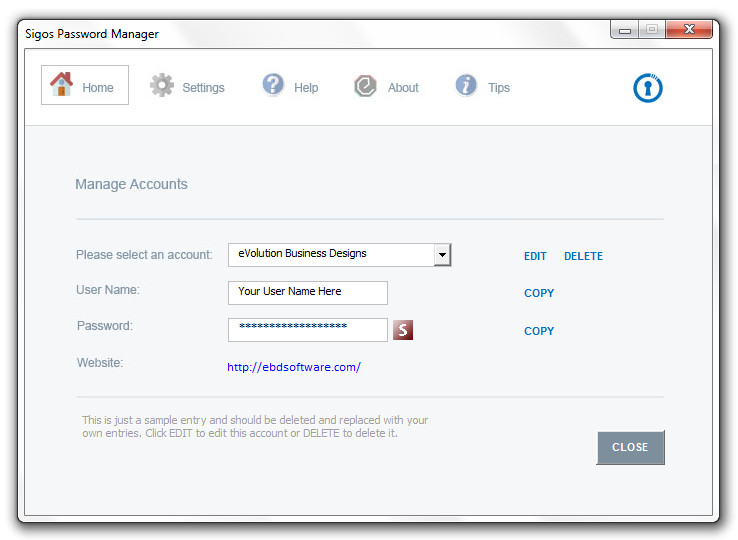The height and width of the screenshot is (540, 738).
Task: Open the ebdsoftware.com website link
Action: pos(294,367)
